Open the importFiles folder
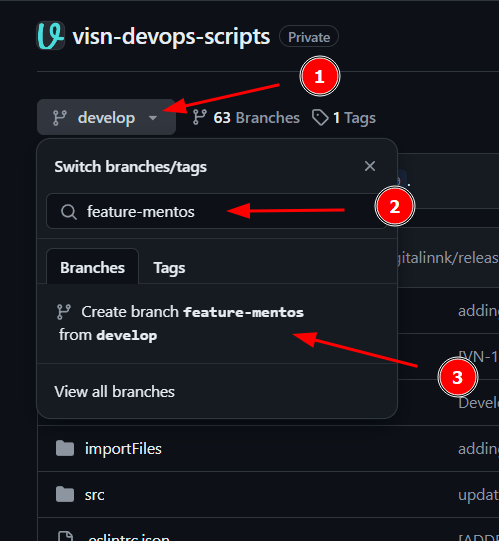Viewport: 499px width, 541px height. 123,449
